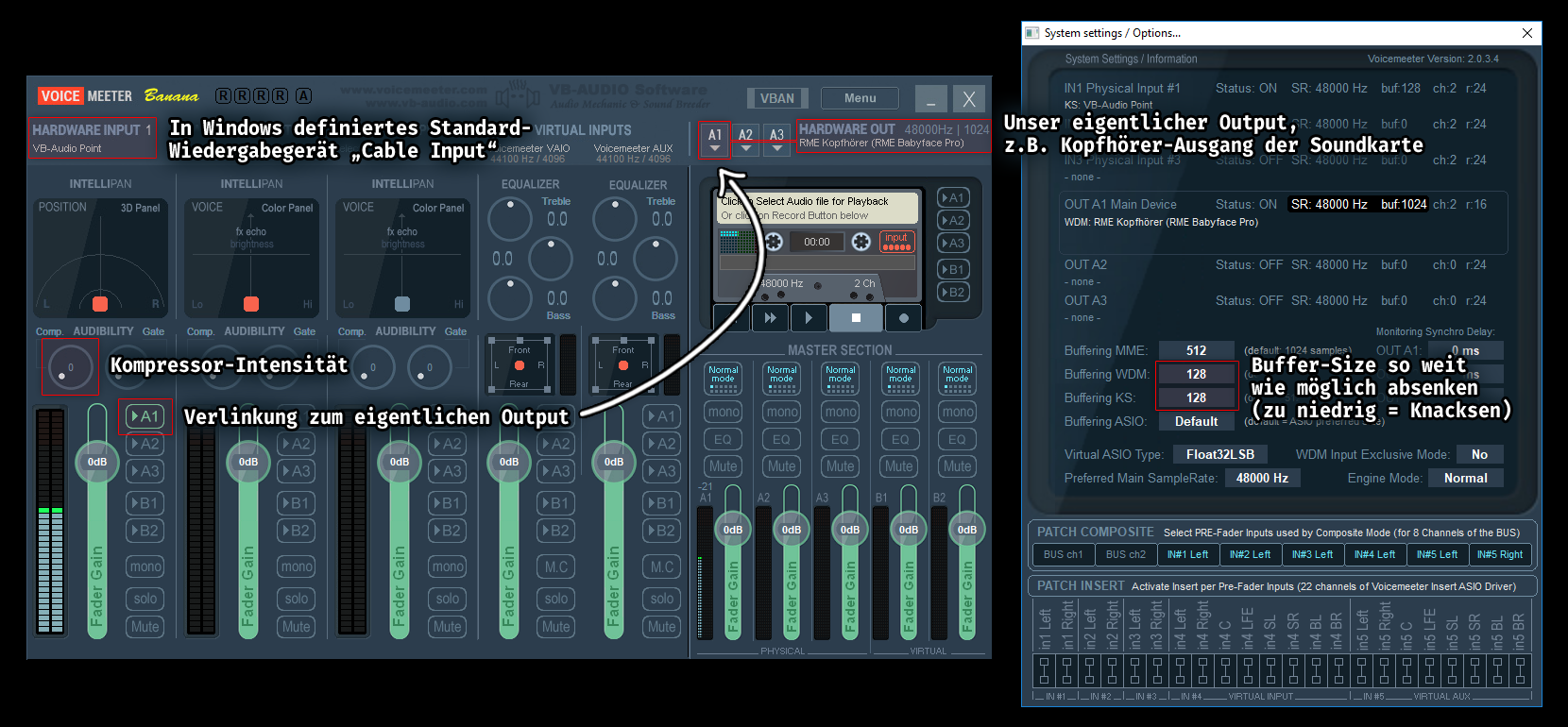Switch master A1 Normal mode selector

(x=724, y=378)
